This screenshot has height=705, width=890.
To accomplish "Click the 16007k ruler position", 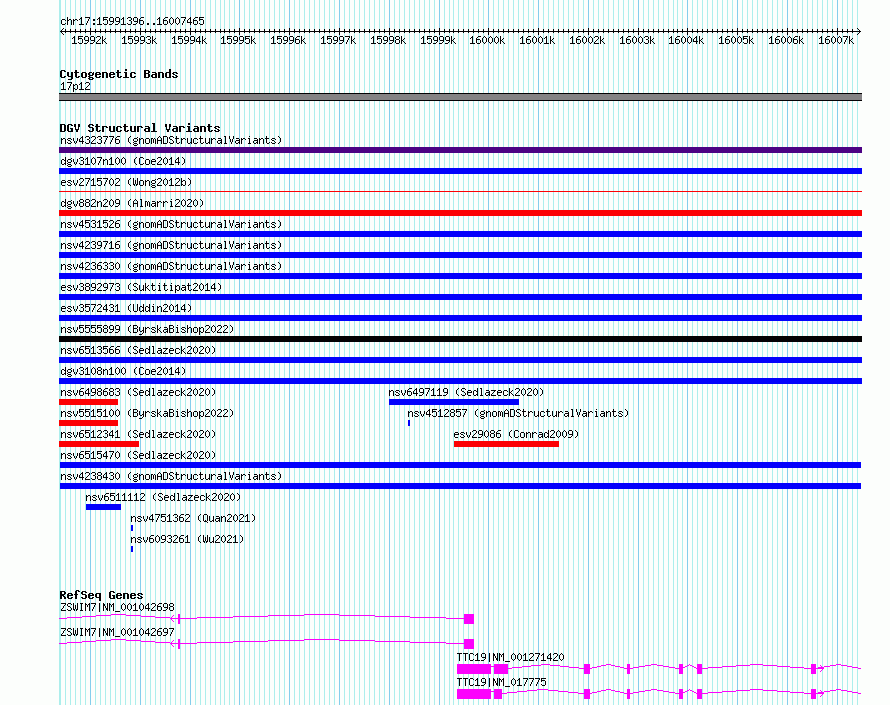I will [836, 40].
